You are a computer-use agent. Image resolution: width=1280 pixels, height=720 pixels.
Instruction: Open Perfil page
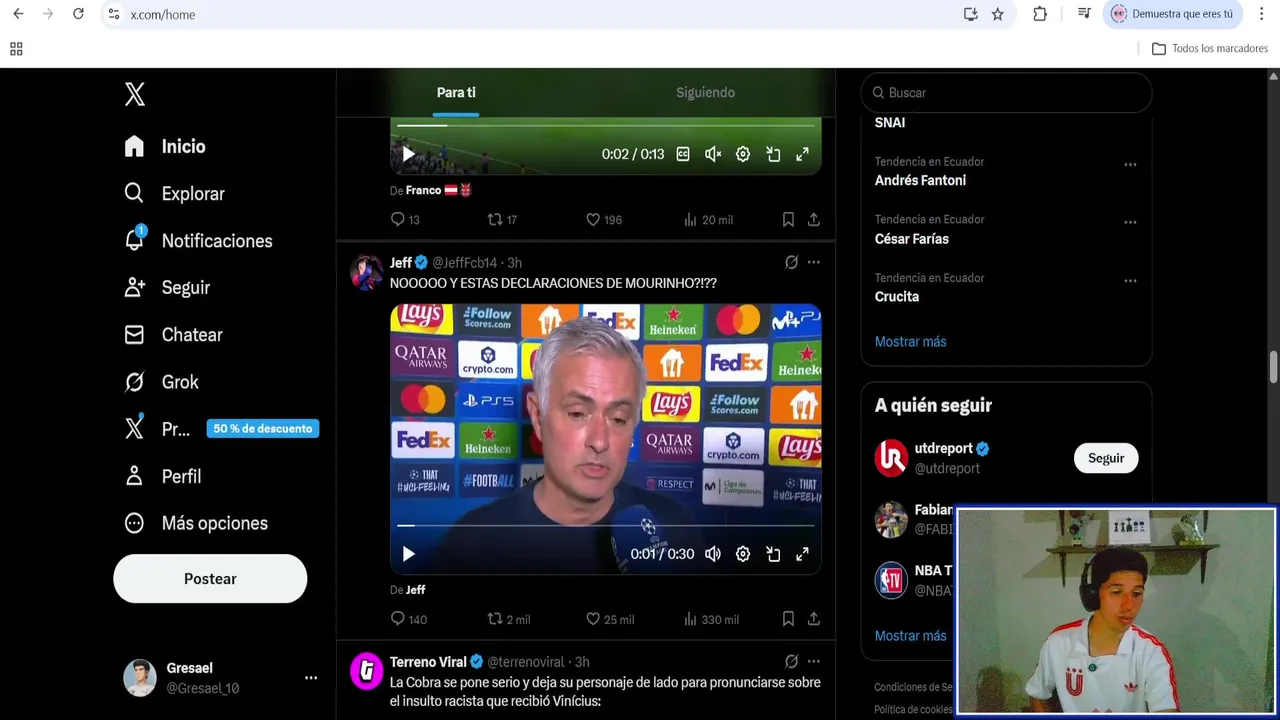tap(162, 476)
